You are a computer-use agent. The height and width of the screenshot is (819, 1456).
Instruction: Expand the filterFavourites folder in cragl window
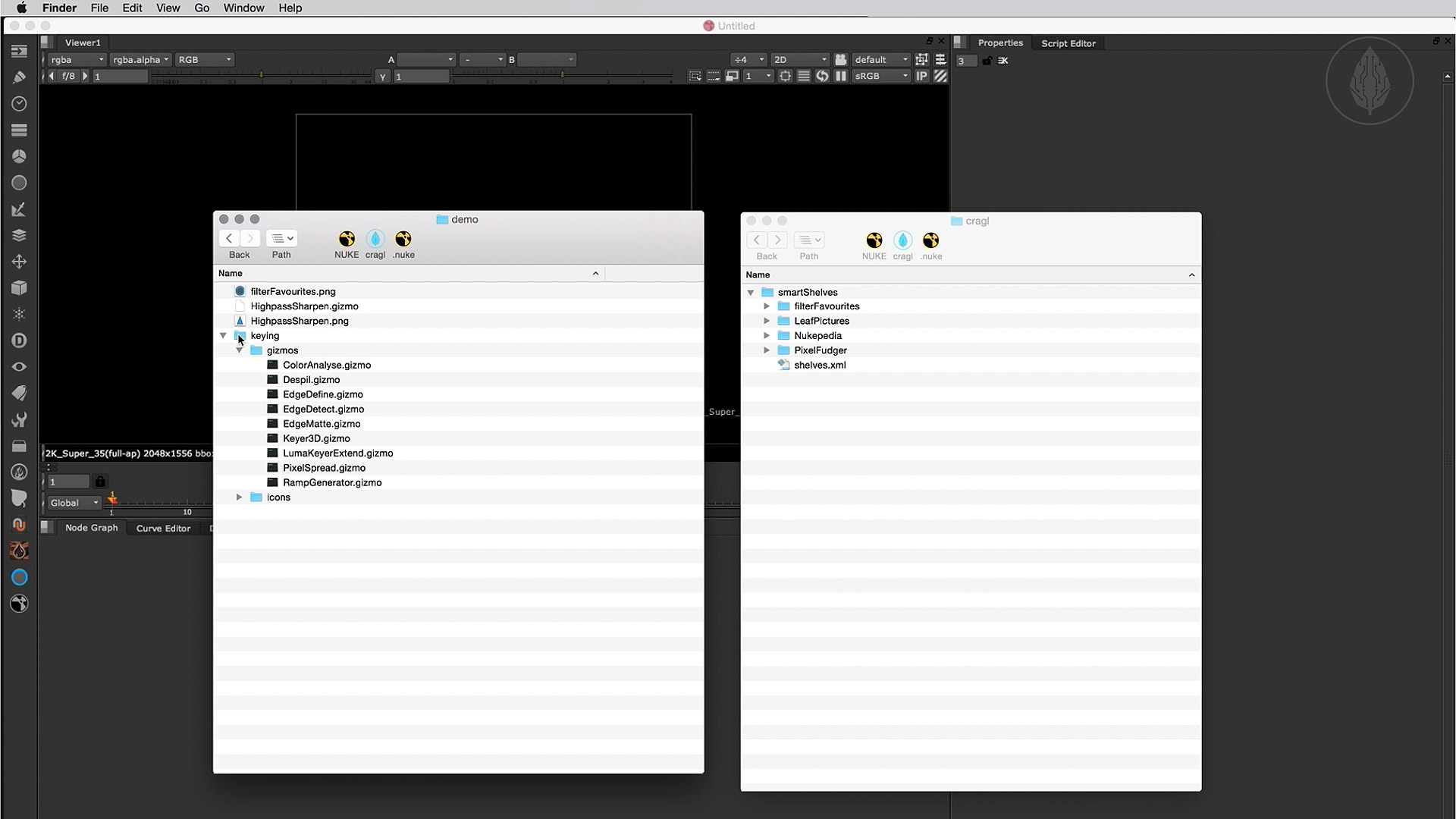767,306
